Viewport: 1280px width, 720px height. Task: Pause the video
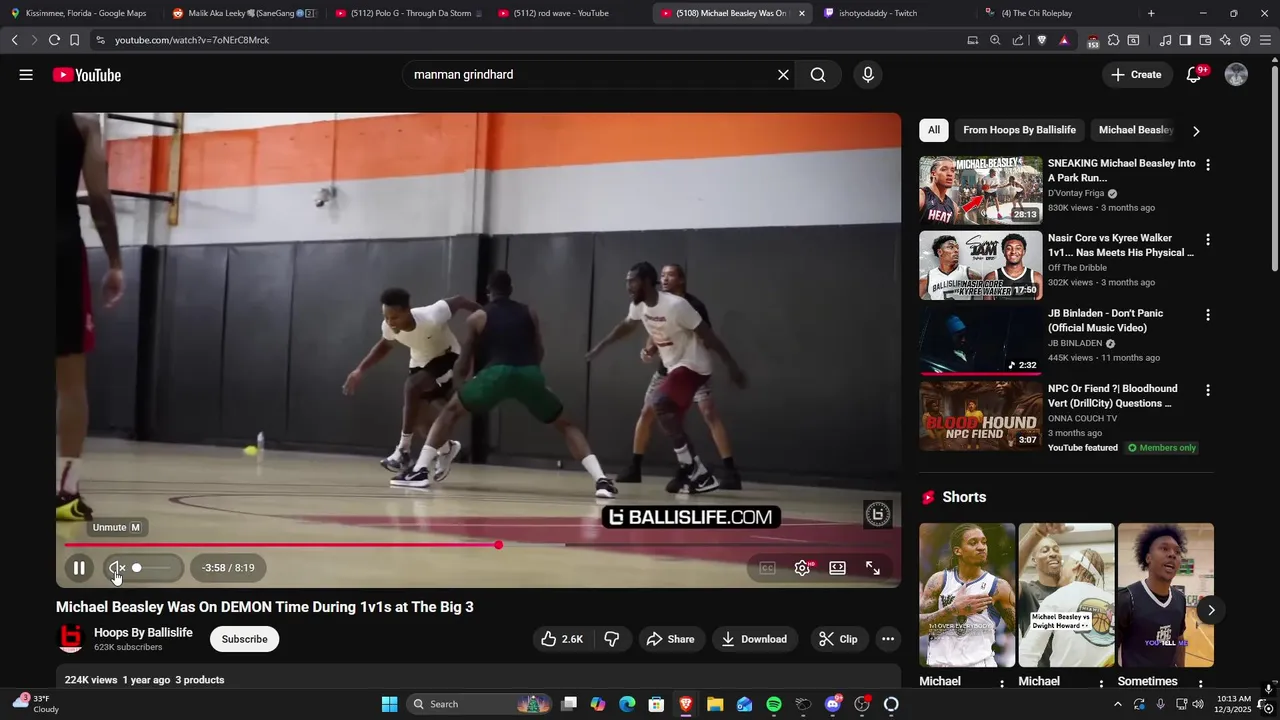coord(79,568)
